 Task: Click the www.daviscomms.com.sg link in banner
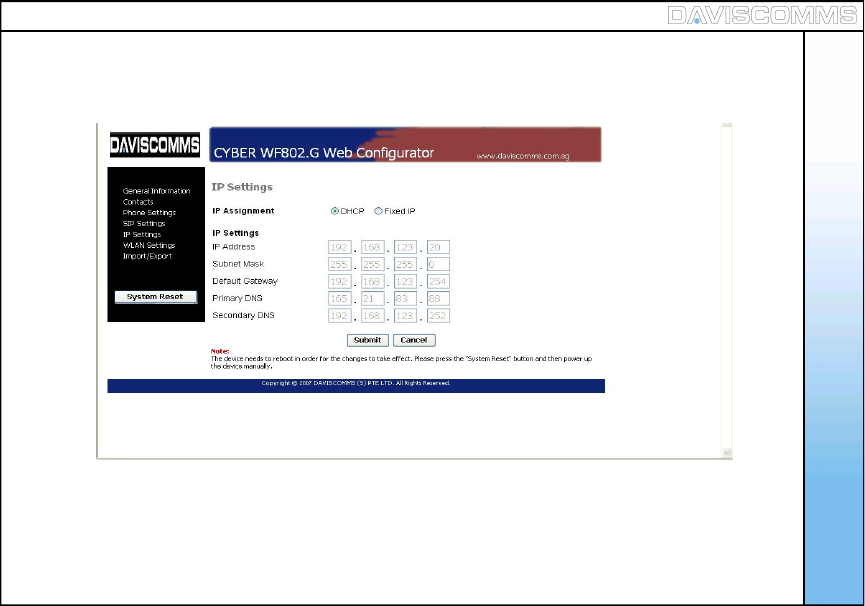coord(522,156)
